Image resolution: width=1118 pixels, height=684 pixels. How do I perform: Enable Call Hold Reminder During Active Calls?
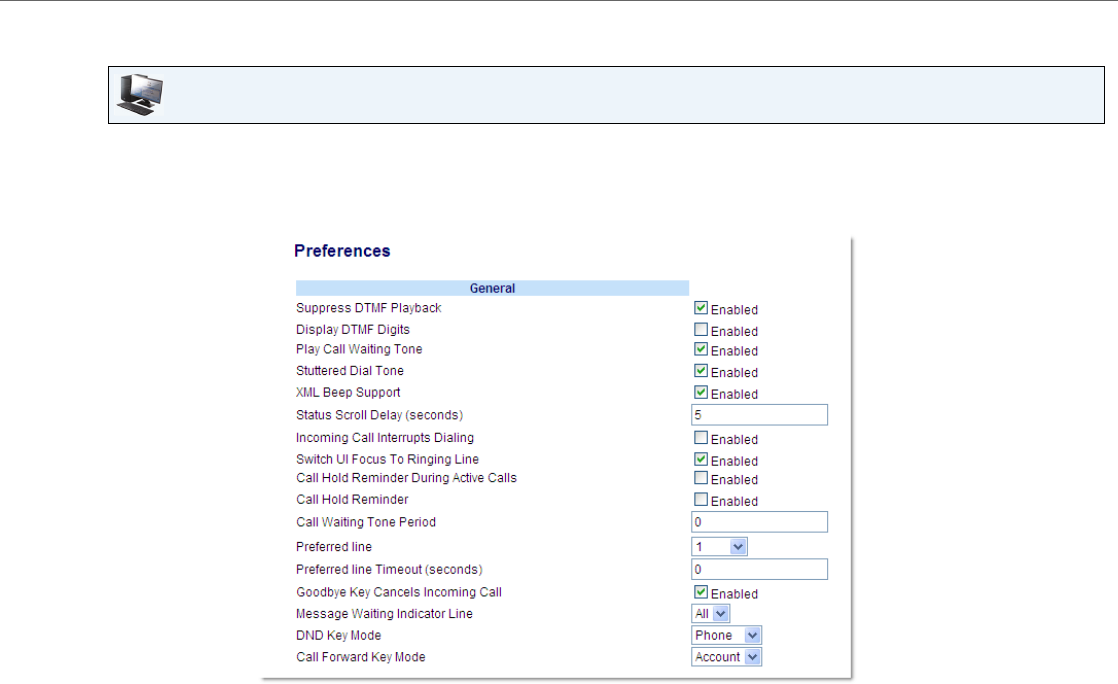tap(701, 479)
